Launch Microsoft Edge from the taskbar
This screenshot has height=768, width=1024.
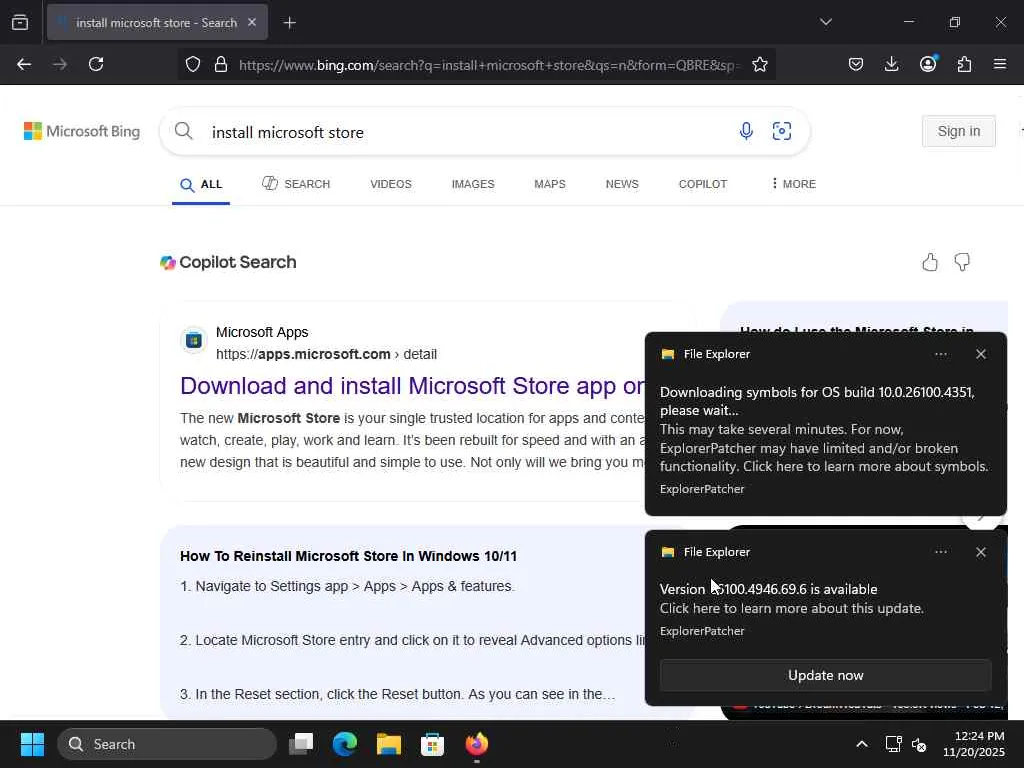pos(345,744)
